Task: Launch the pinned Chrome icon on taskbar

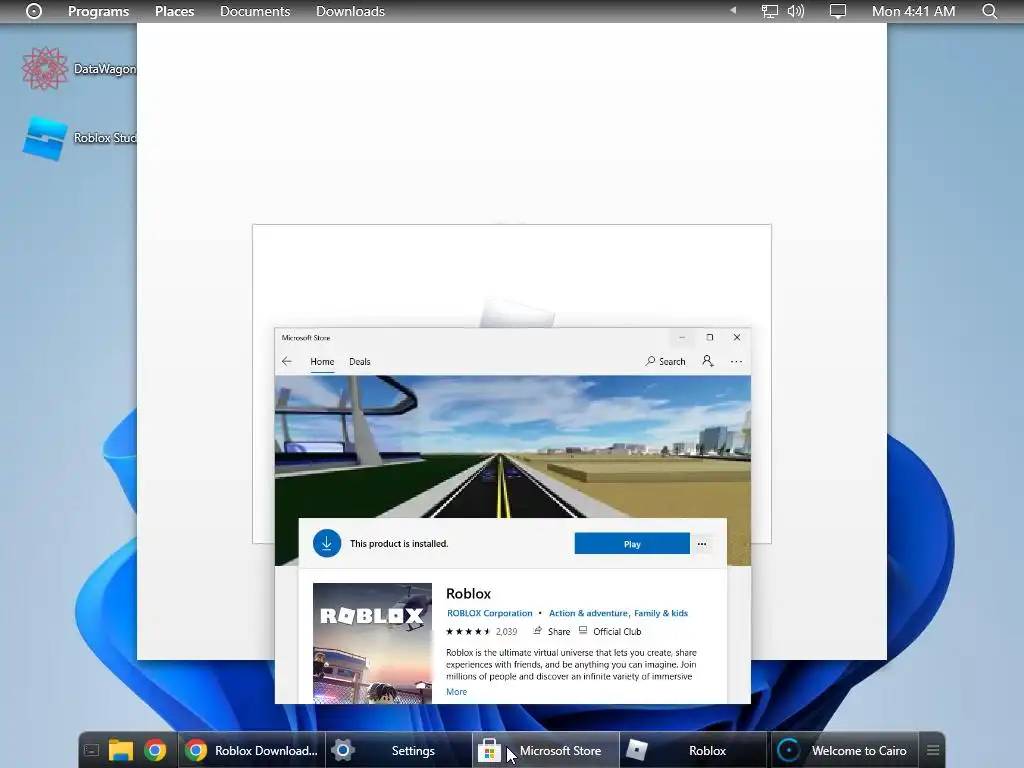Action: coord(155,750)
